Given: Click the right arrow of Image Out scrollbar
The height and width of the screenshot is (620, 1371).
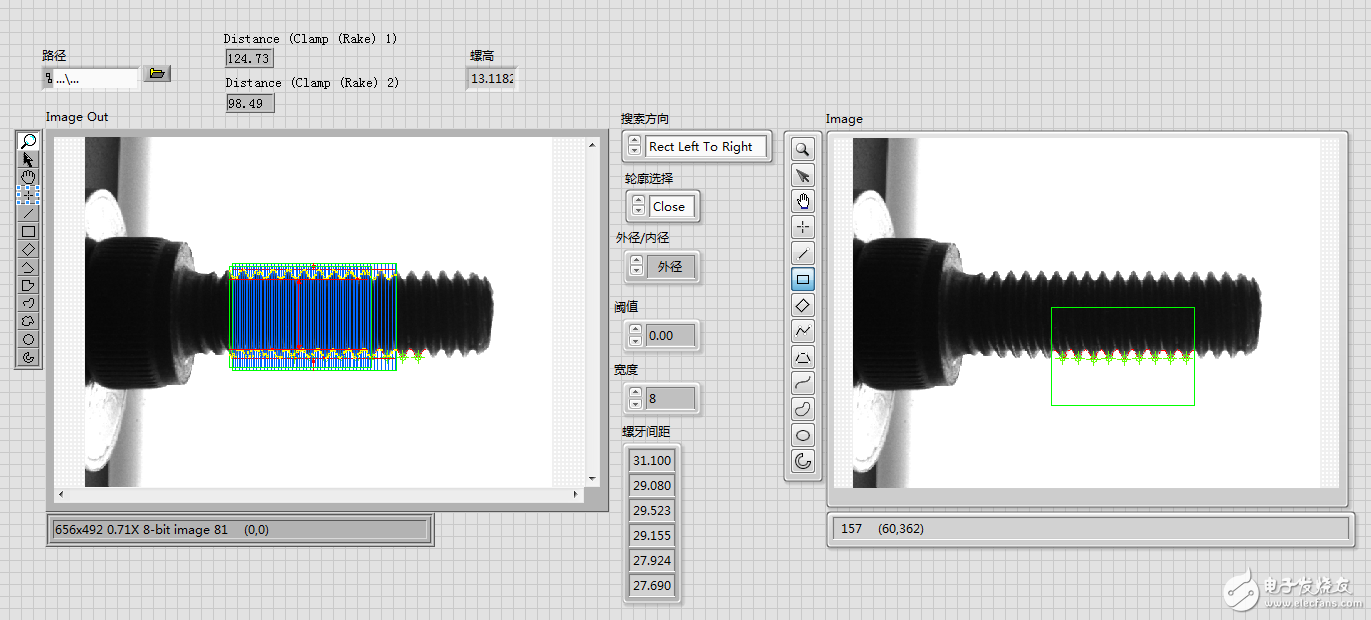Looking at the screenshot, I should pyautogui.click(x=576, y=495).
